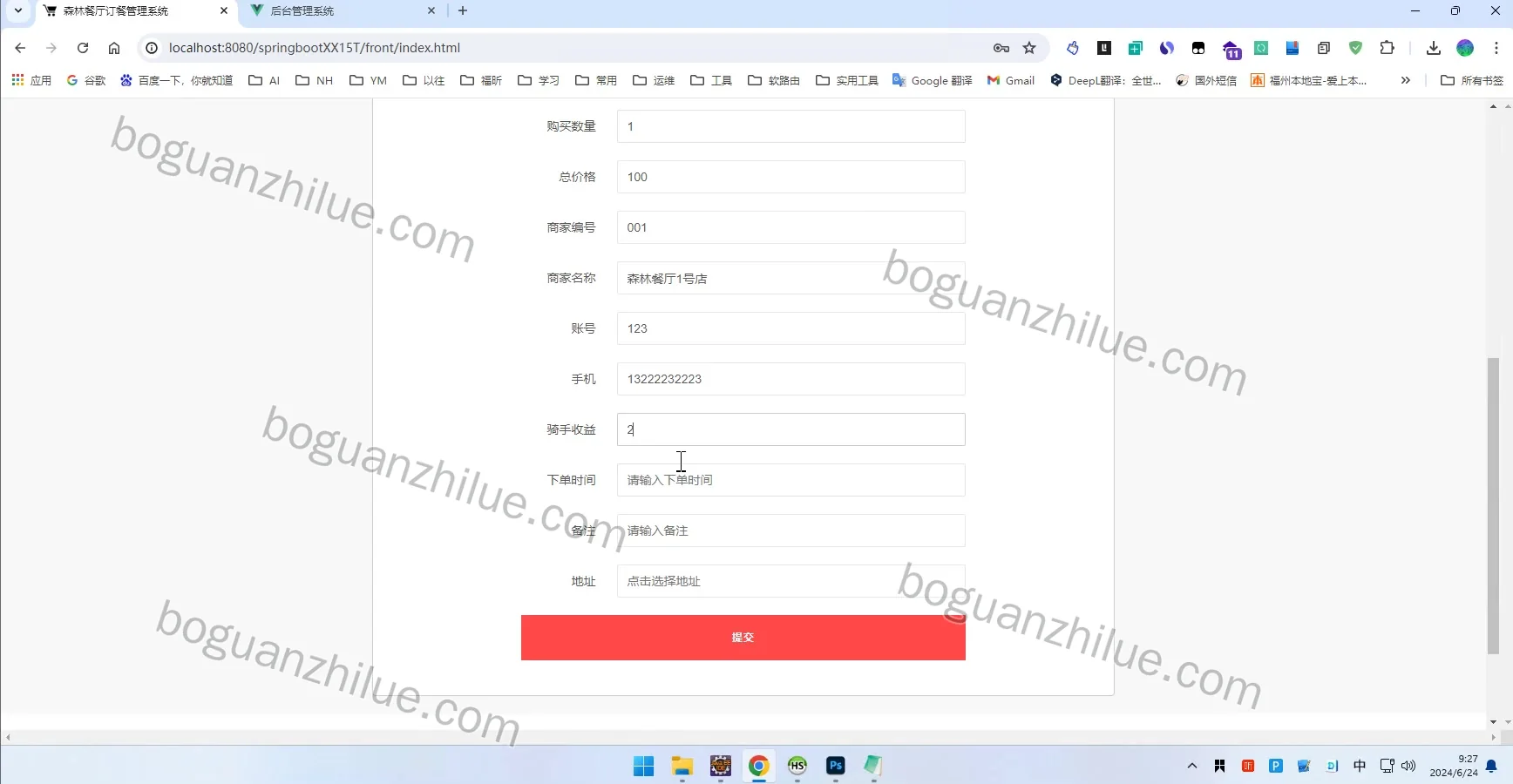Focus the 购买数量 input field
The image size is (1513, 784).
pyautogui.click(x=790, y=126)
